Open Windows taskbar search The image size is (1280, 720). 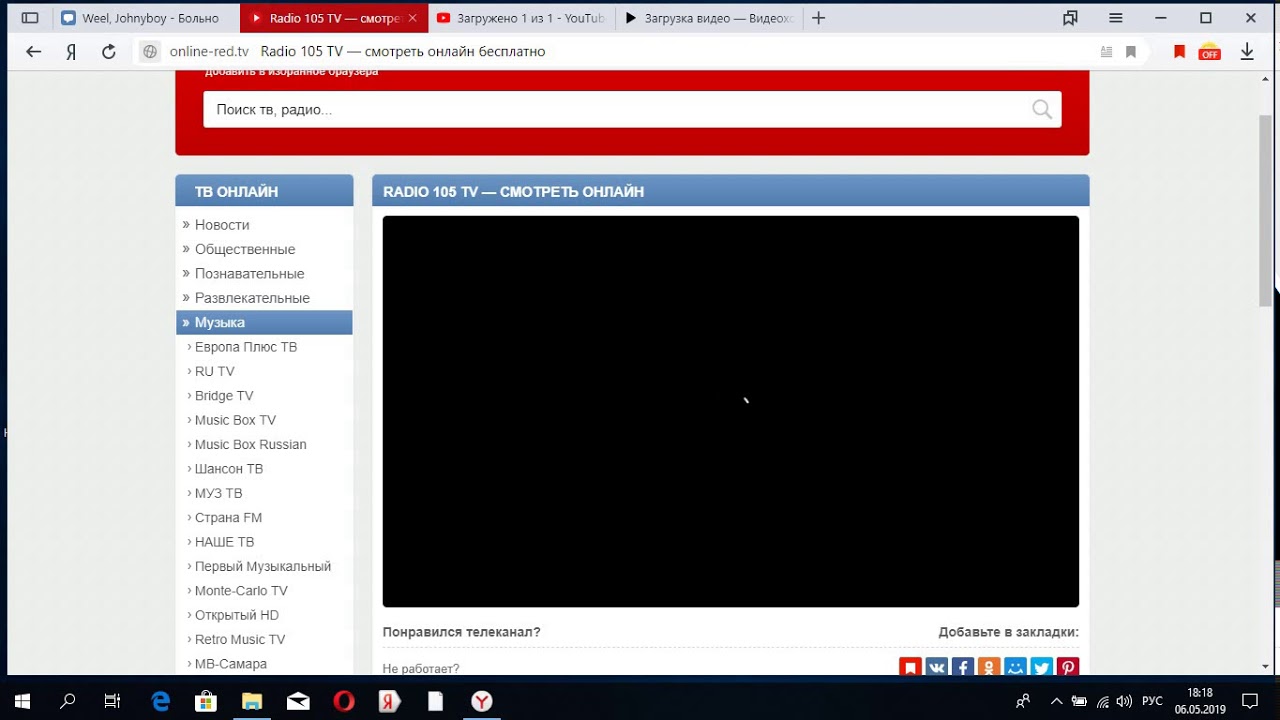[x=67, y=701]
